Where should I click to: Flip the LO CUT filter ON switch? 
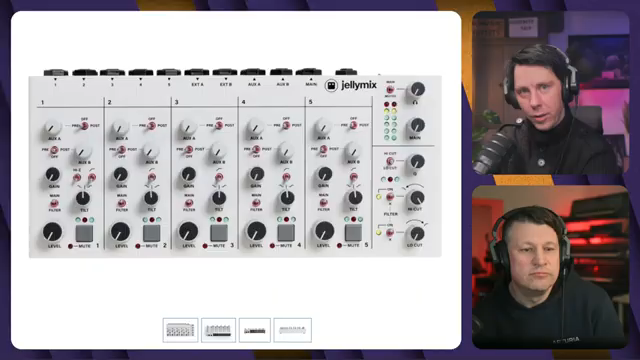pos(390,233)
